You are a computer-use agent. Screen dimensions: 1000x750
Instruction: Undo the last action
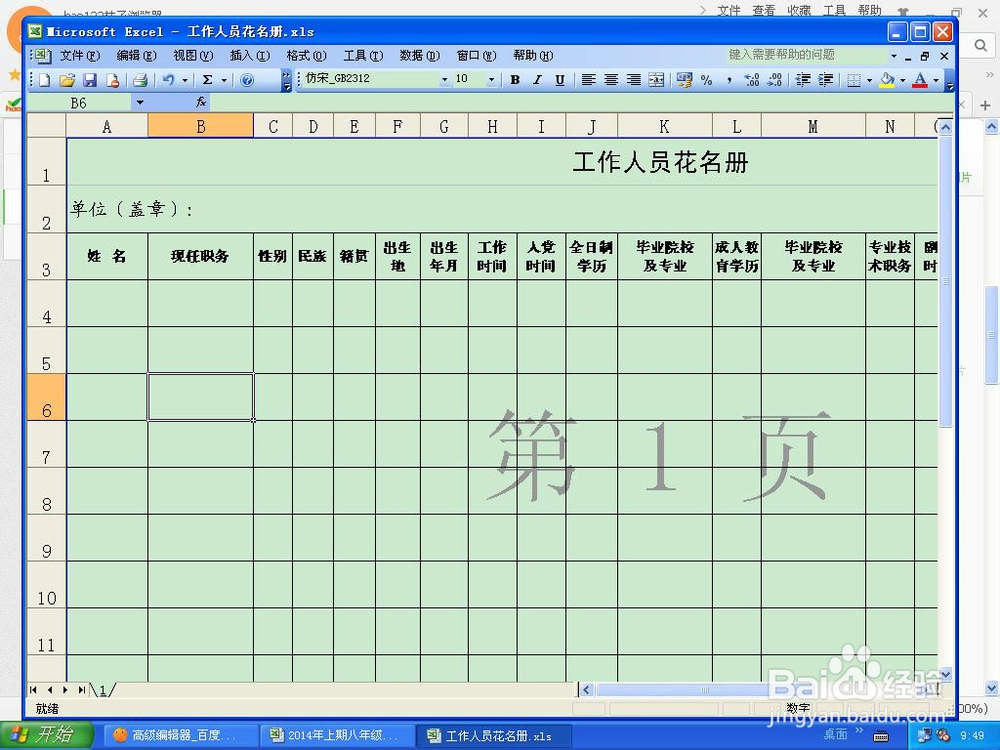168,80
